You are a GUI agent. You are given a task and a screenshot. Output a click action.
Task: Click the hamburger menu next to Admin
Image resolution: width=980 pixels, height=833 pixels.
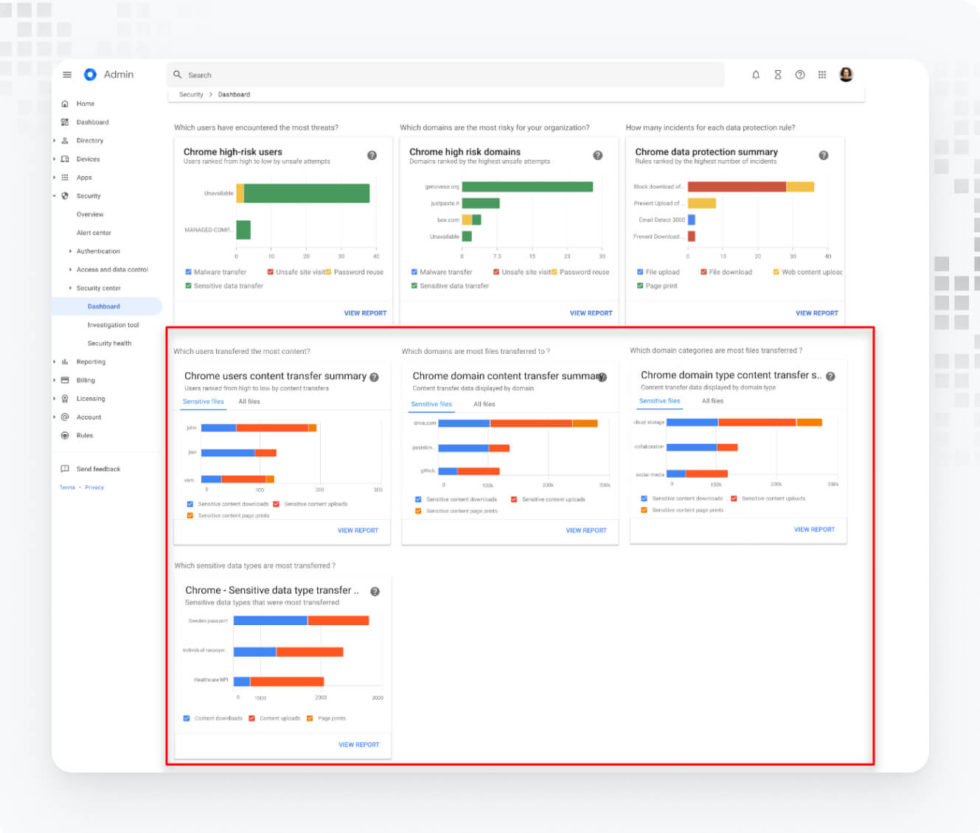click(x=66, y=74)
